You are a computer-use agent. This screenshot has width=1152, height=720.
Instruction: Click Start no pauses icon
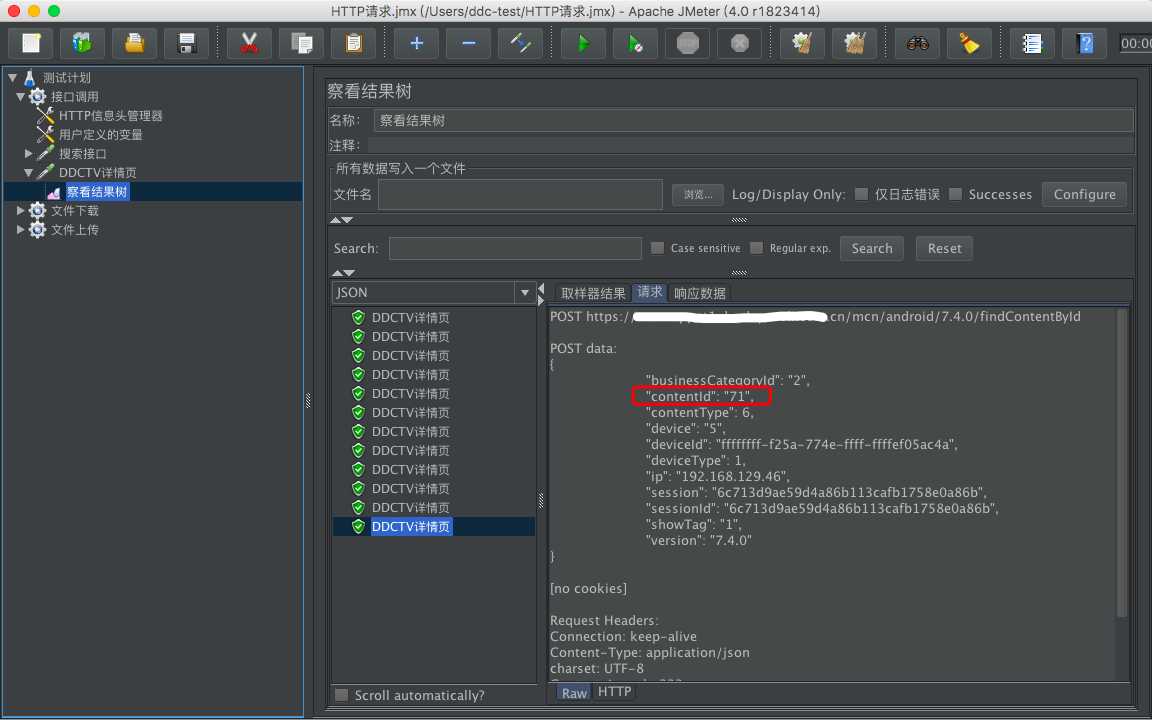coord(636,43)
